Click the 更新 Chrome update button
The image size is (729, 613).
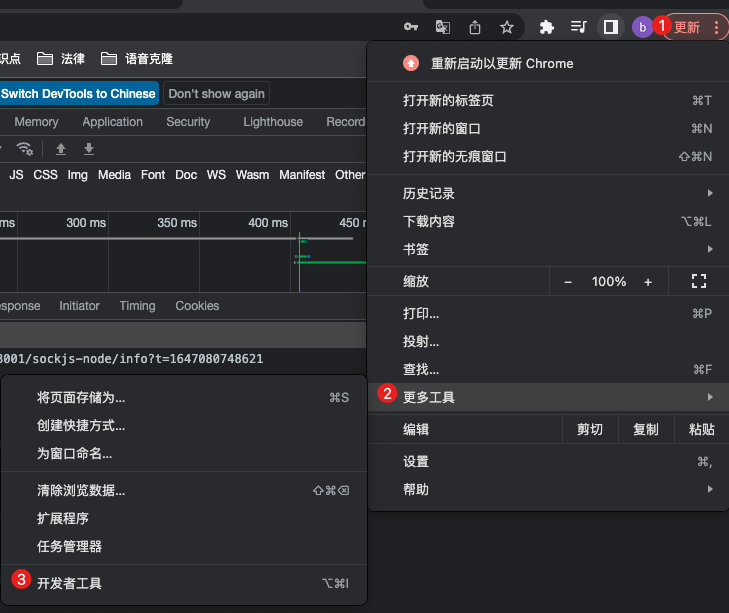[687, 27]
